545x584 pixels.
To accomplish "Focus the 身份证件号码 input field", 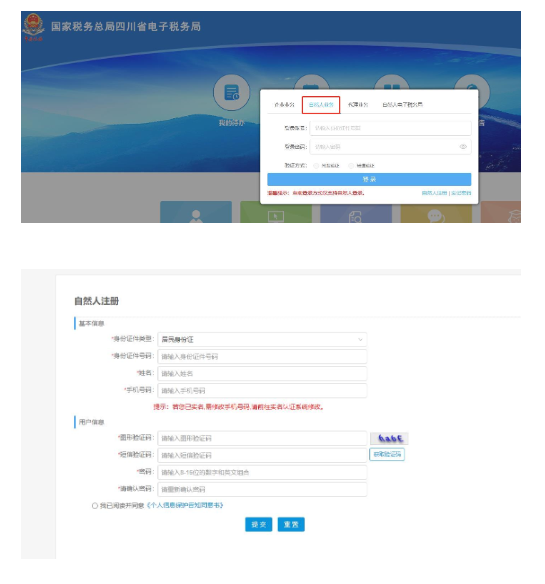I will [262, 356].
